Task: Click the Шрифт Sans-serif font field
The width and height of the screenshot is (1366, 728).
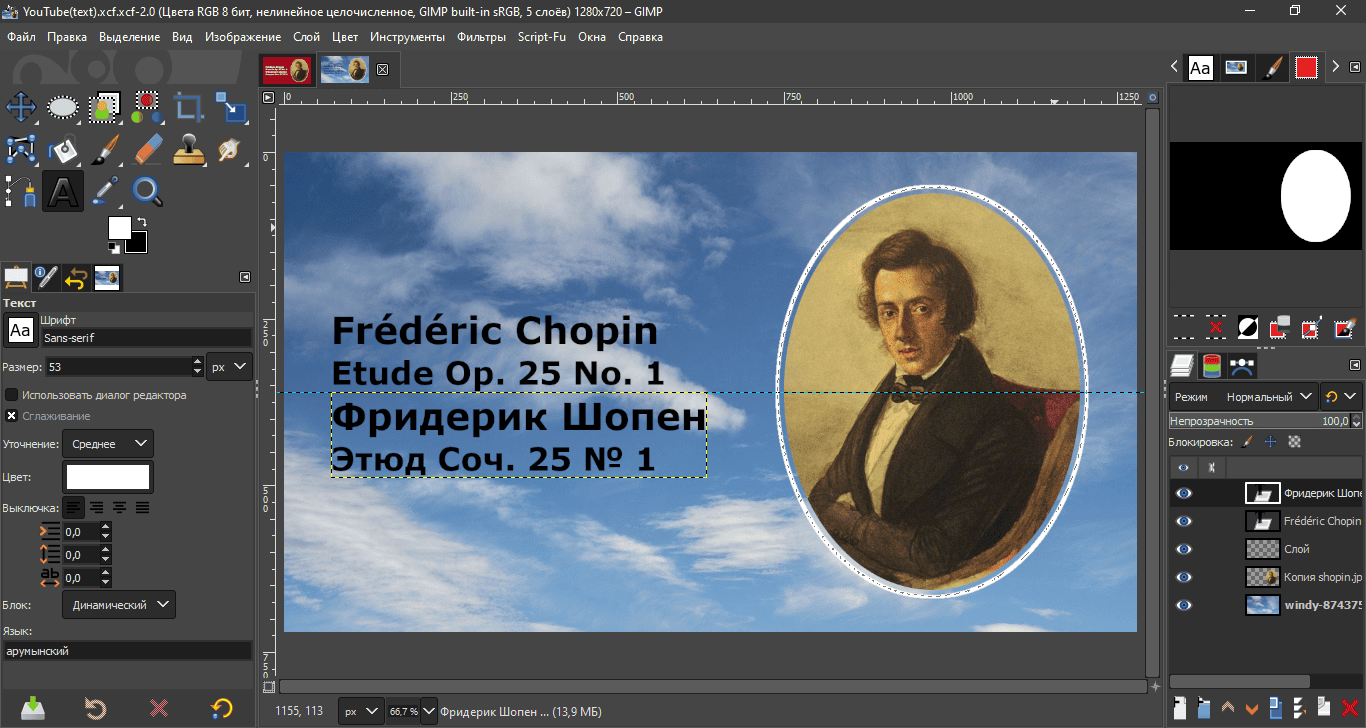Action: [x=146, y=338]
